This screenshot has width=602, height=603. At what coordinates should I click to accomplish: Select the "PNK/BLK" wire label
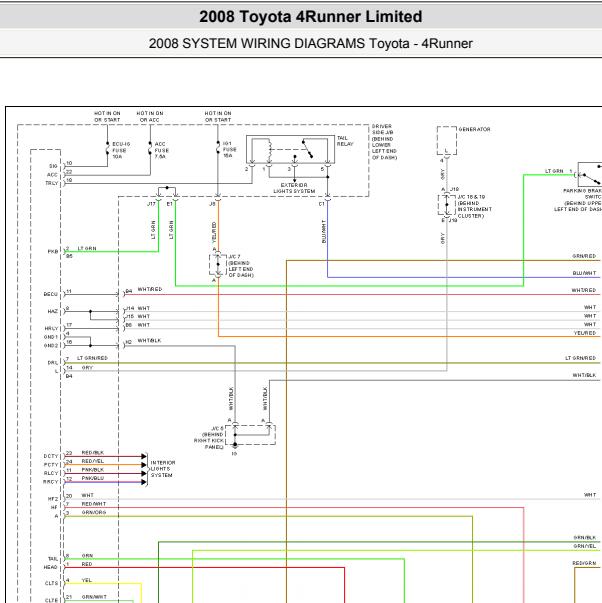point(93,470)
